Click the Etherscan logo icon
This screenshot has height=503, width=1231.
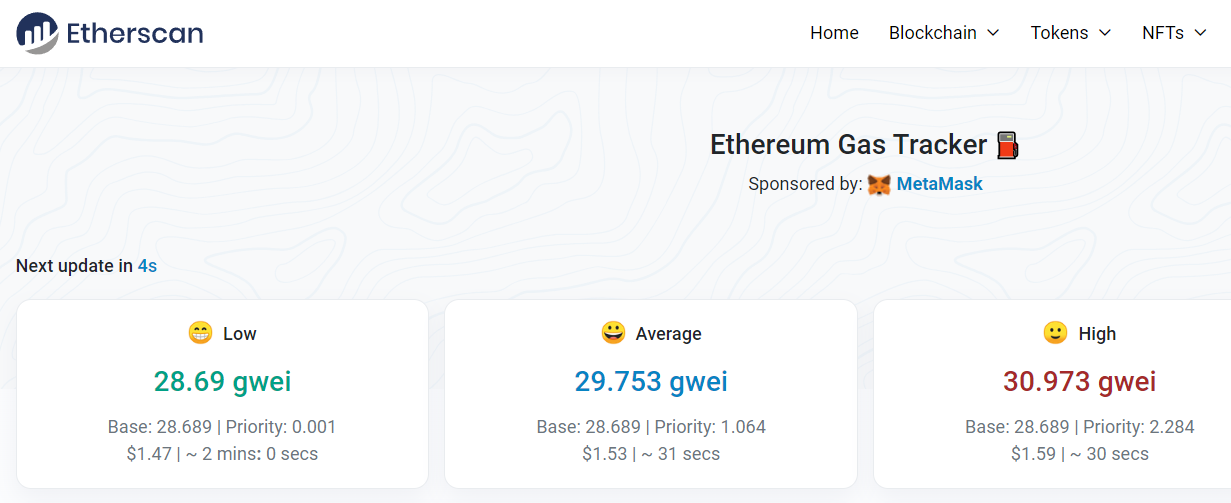coord(37,33)
